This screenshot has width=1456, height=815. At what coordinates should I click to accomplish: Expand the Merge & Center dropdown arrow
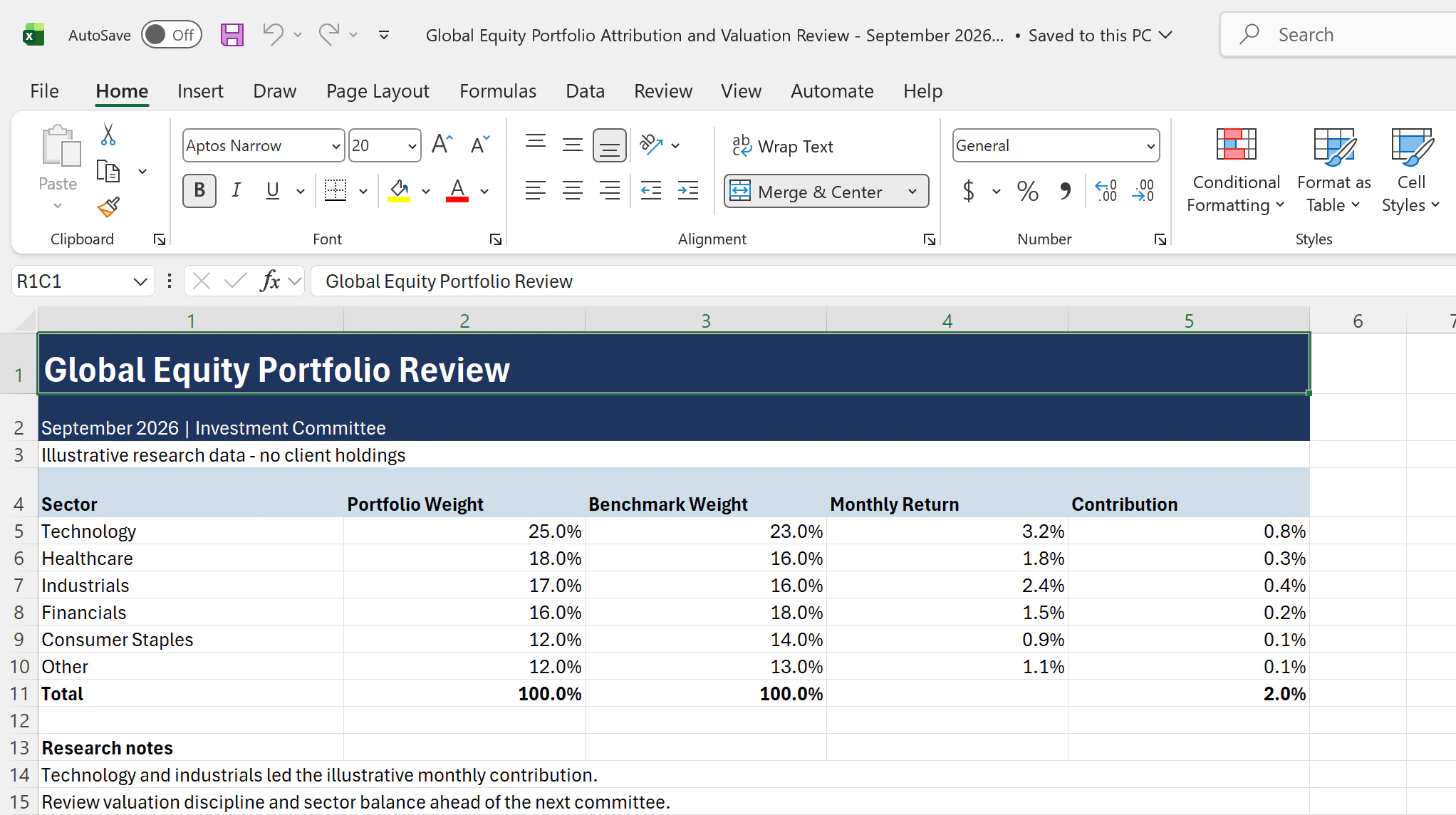pyautogui.click(x=912, y=192)
